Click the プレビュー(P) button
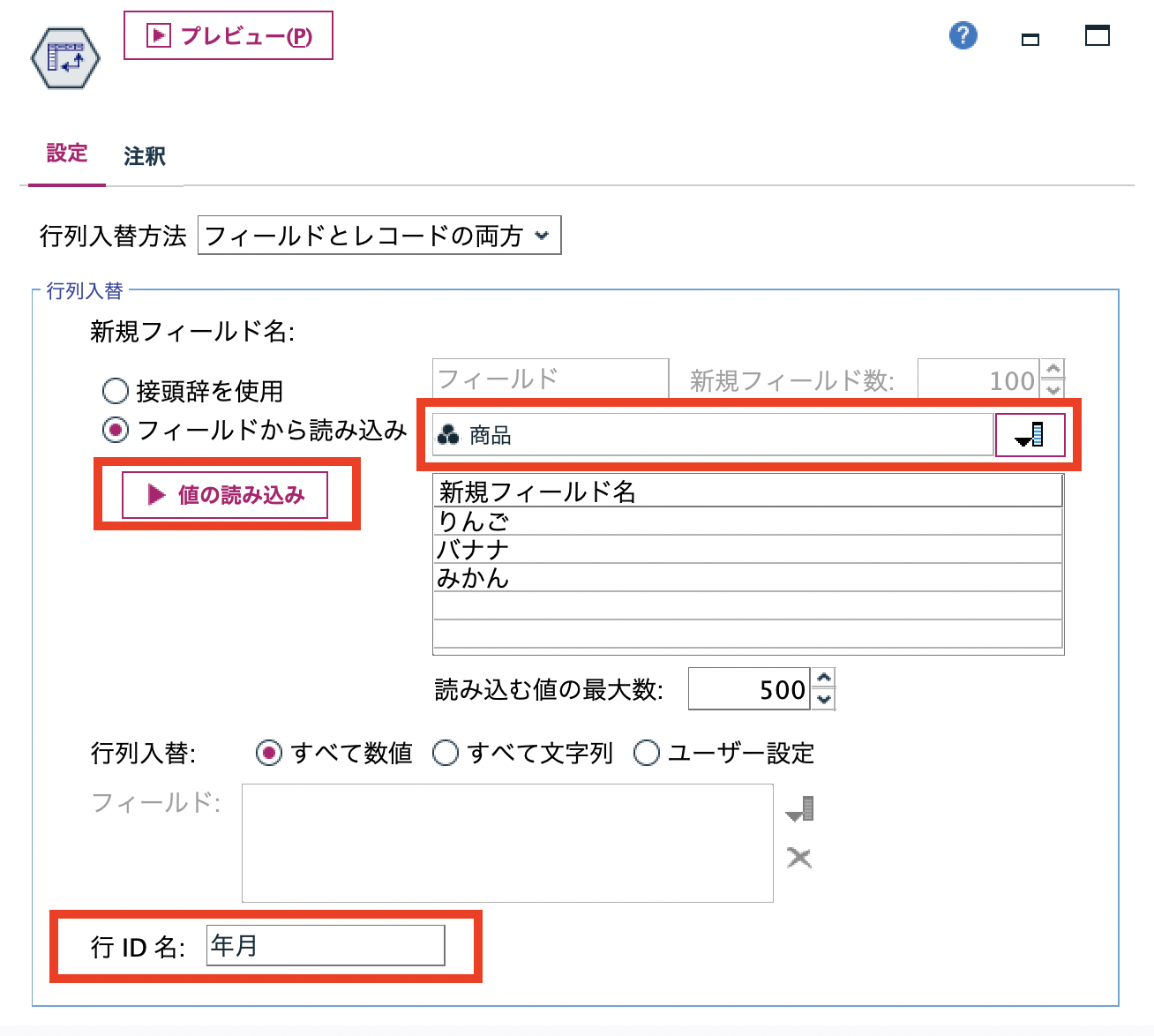The width and height of the screenshot is (1154, 1036). tap(228, 35)
